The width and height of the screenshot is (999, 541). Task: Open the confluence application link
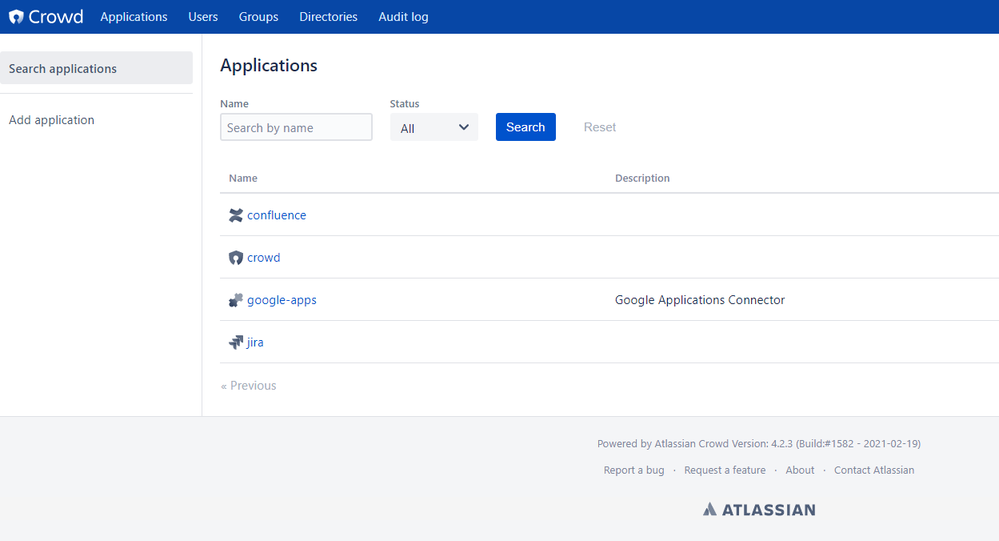click(x=277, y=215)
